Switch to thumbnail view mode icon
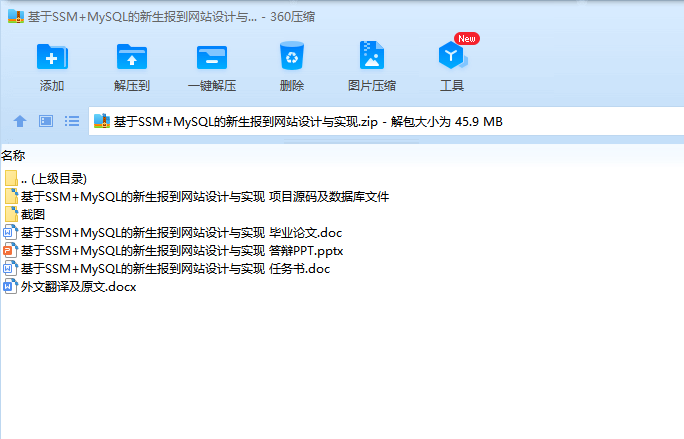Viewport: 684px width, 439px height. point(46,121)
